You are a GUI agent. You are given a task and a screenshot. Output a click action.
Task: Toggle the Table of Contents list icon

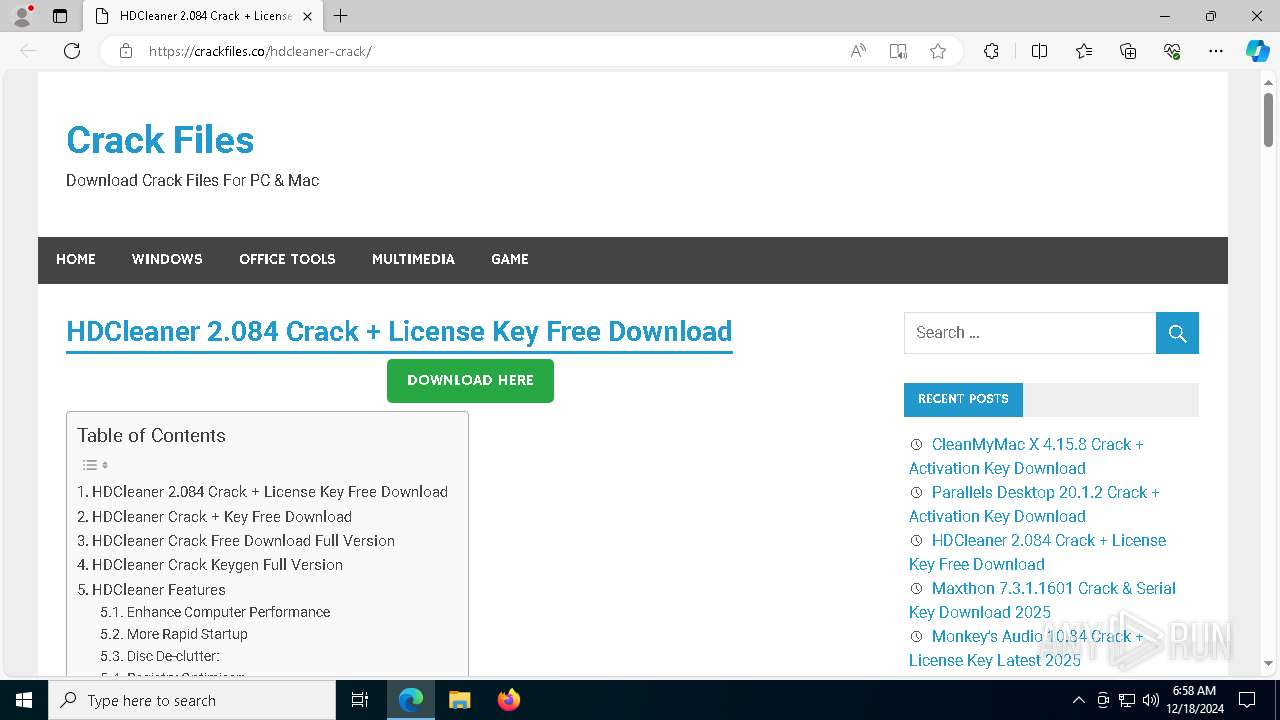95,465
